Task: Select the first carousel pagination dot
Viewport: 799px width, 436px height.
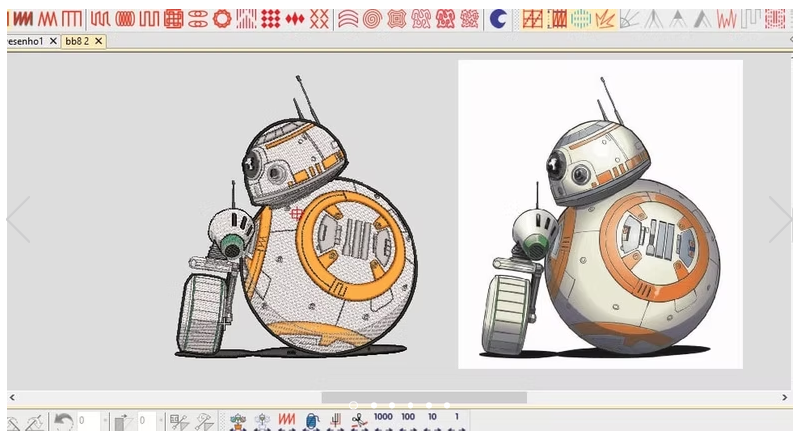Action: [x=353, y=405]
